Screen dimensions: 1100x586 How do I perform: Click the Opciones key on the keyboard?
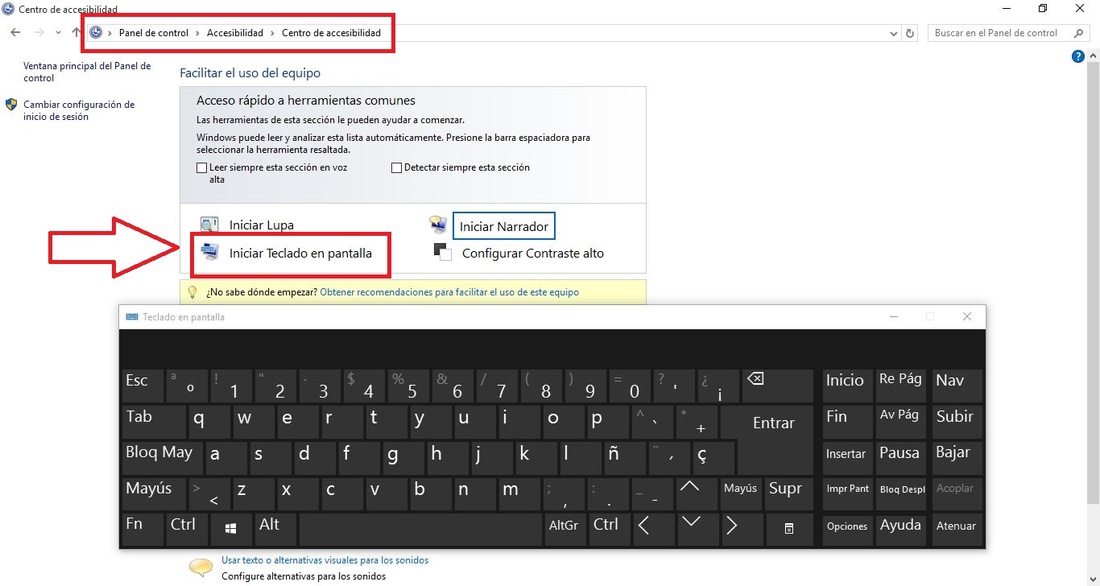[847, 528]
